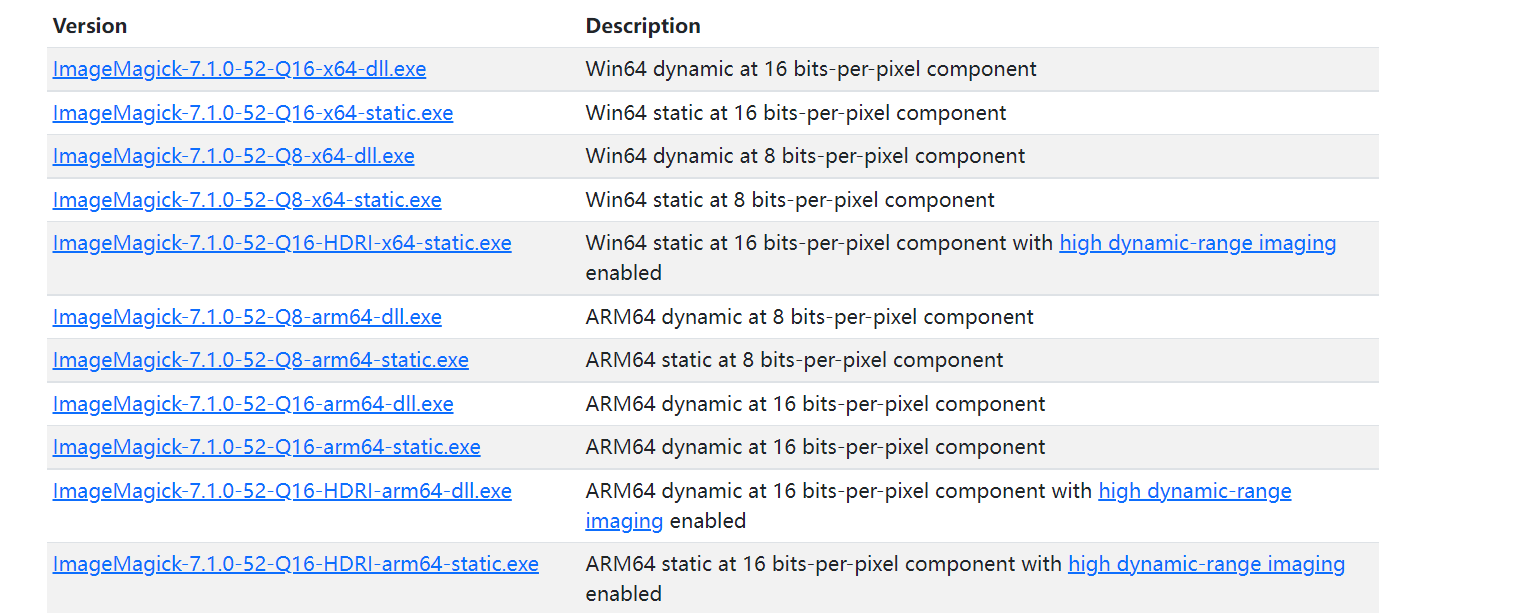Click the ARM64 dynamic 8 bits-per-pixel description
The width and height of the screenshot is (1527, 613).
pyautogui.click(x=809, y=317)
